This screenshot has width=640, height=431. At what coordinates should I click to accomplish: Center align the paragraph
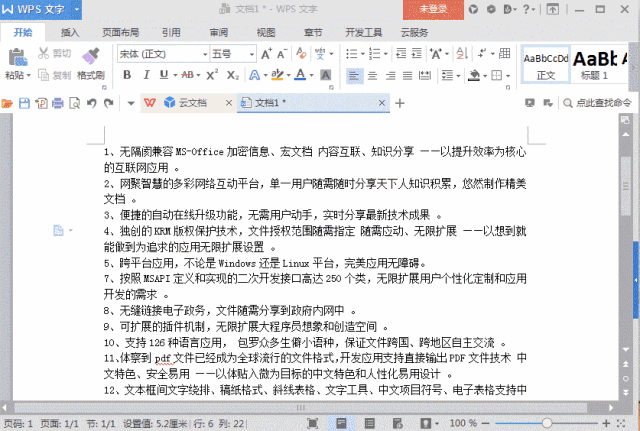[x=372, y=76]
